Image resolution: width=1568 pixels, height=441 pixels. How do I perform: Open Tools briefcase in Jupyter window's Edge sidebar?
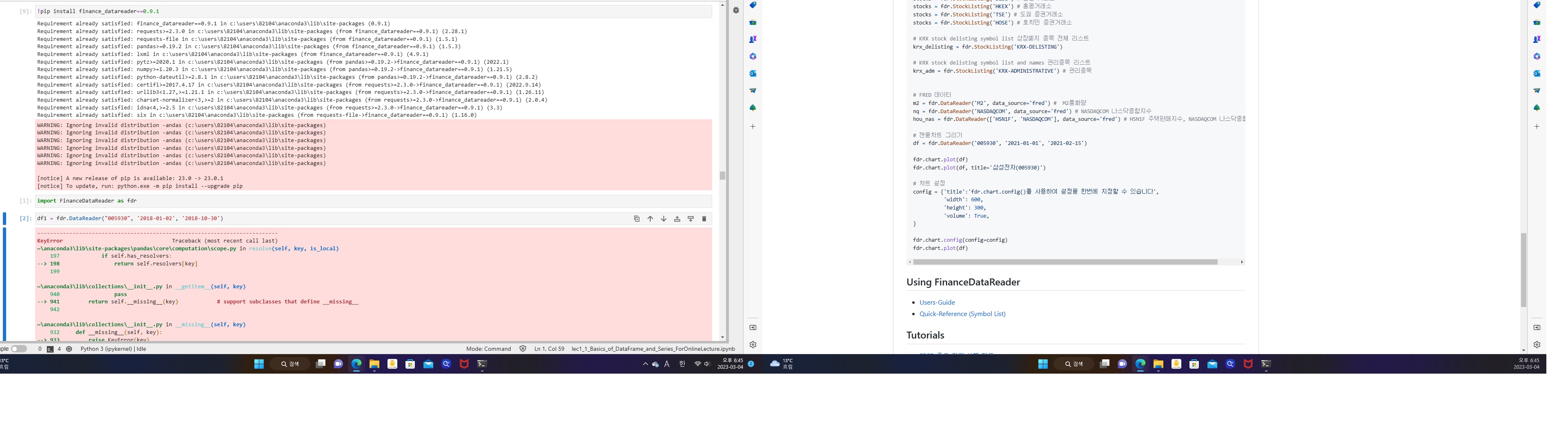click(x=753, y=22)
